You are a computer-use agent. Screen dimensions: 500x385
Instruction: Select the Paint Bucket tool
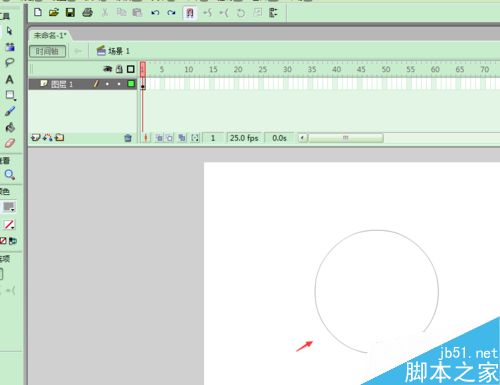(10, 127)
